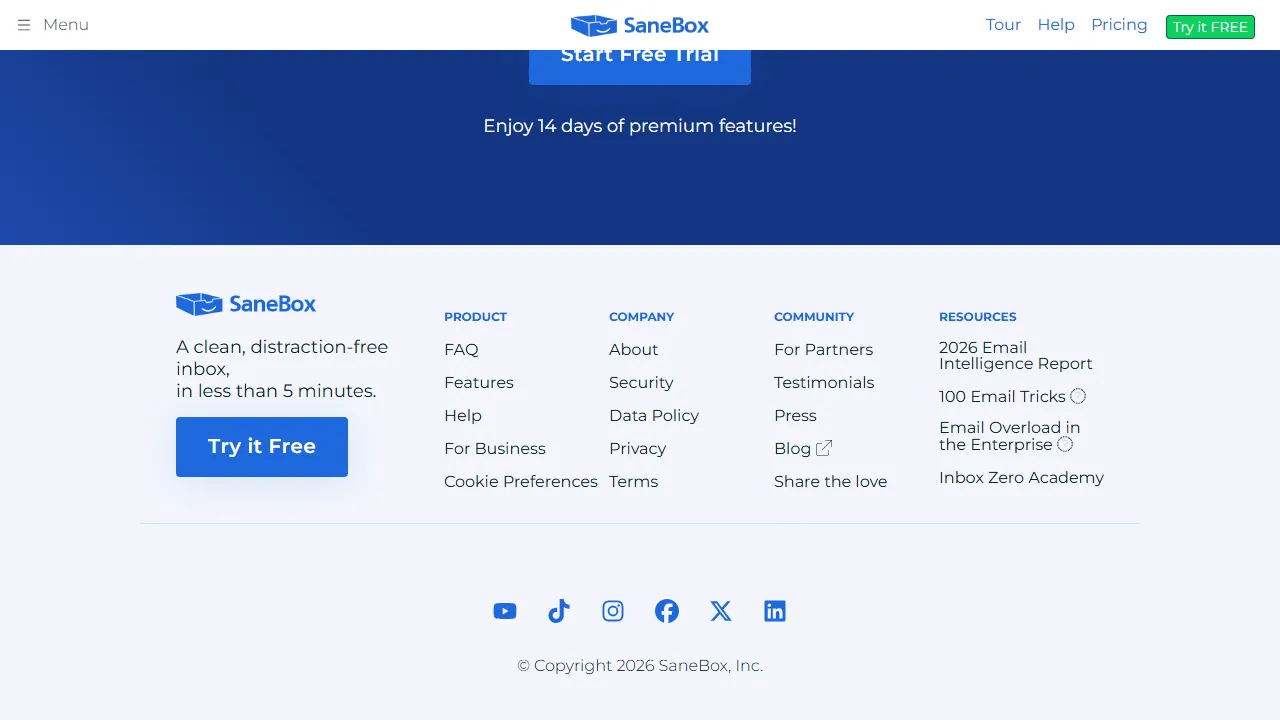Open the Press link
Image resolution: width=1280 pixels, height=720 pixels.
coord(795,415)
